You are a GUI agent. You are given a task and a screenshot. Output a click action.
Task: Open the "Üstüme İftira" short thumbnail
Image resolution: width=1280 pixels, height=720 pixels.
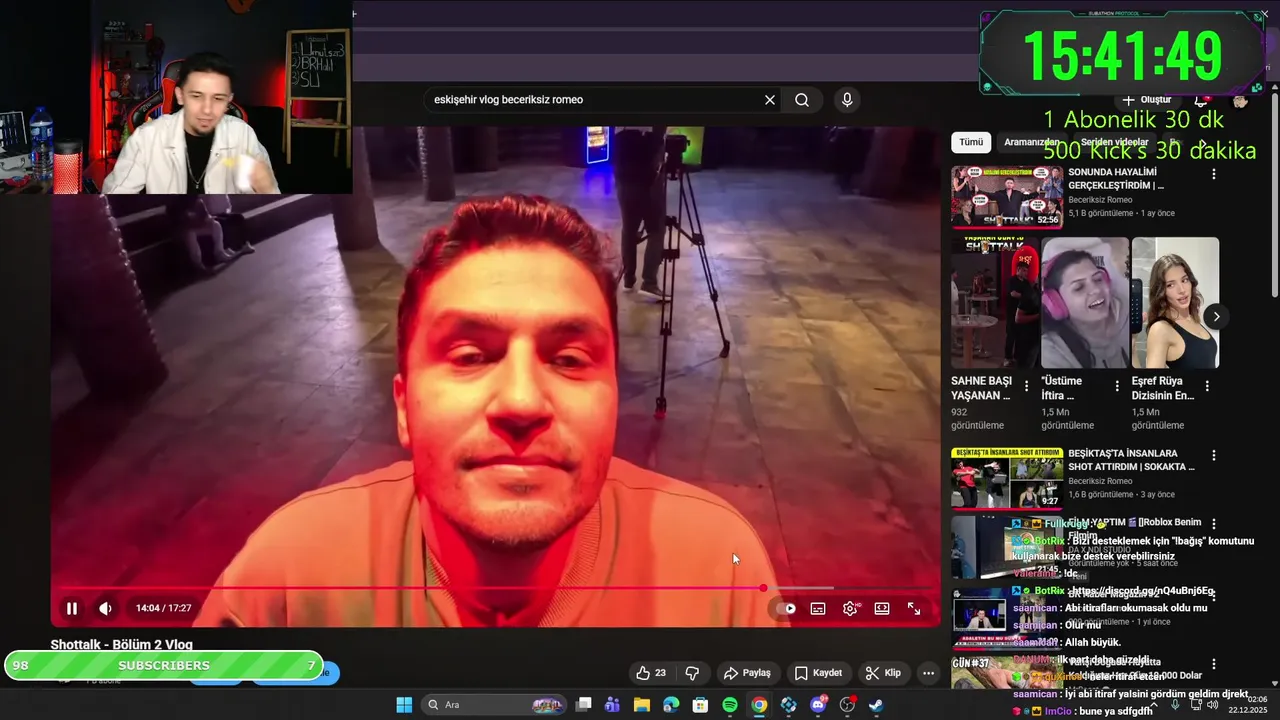coord(1085,304)
